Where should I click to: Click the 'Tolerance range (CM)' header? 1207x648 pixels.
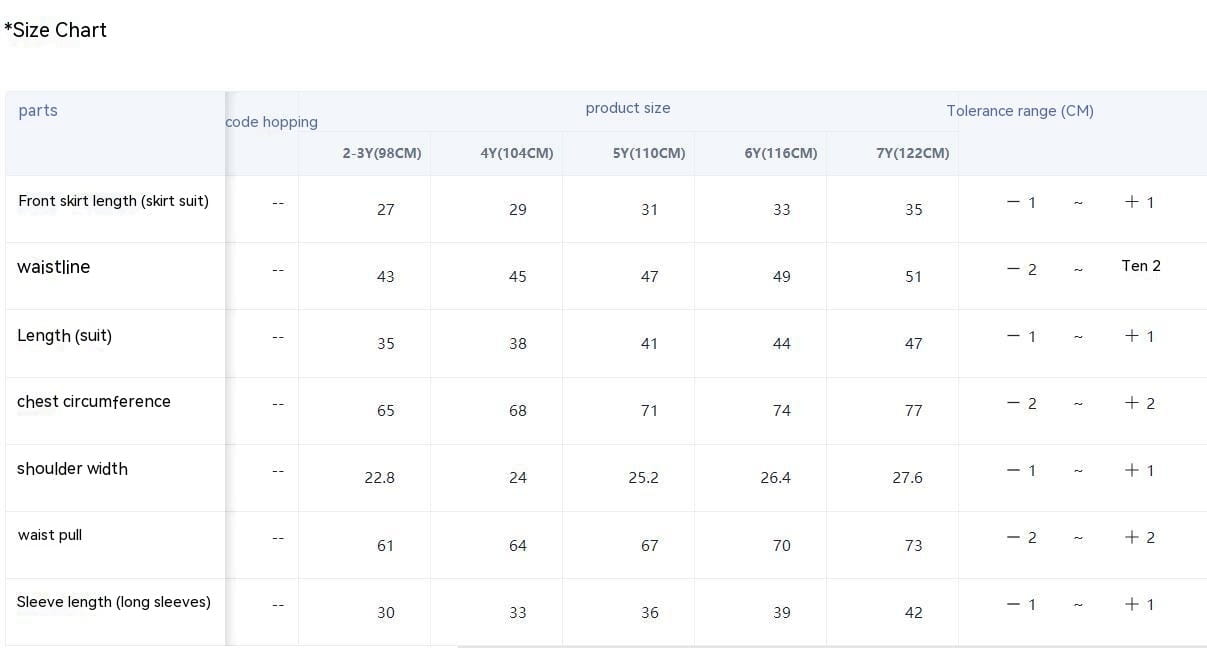pos(1020,111)
